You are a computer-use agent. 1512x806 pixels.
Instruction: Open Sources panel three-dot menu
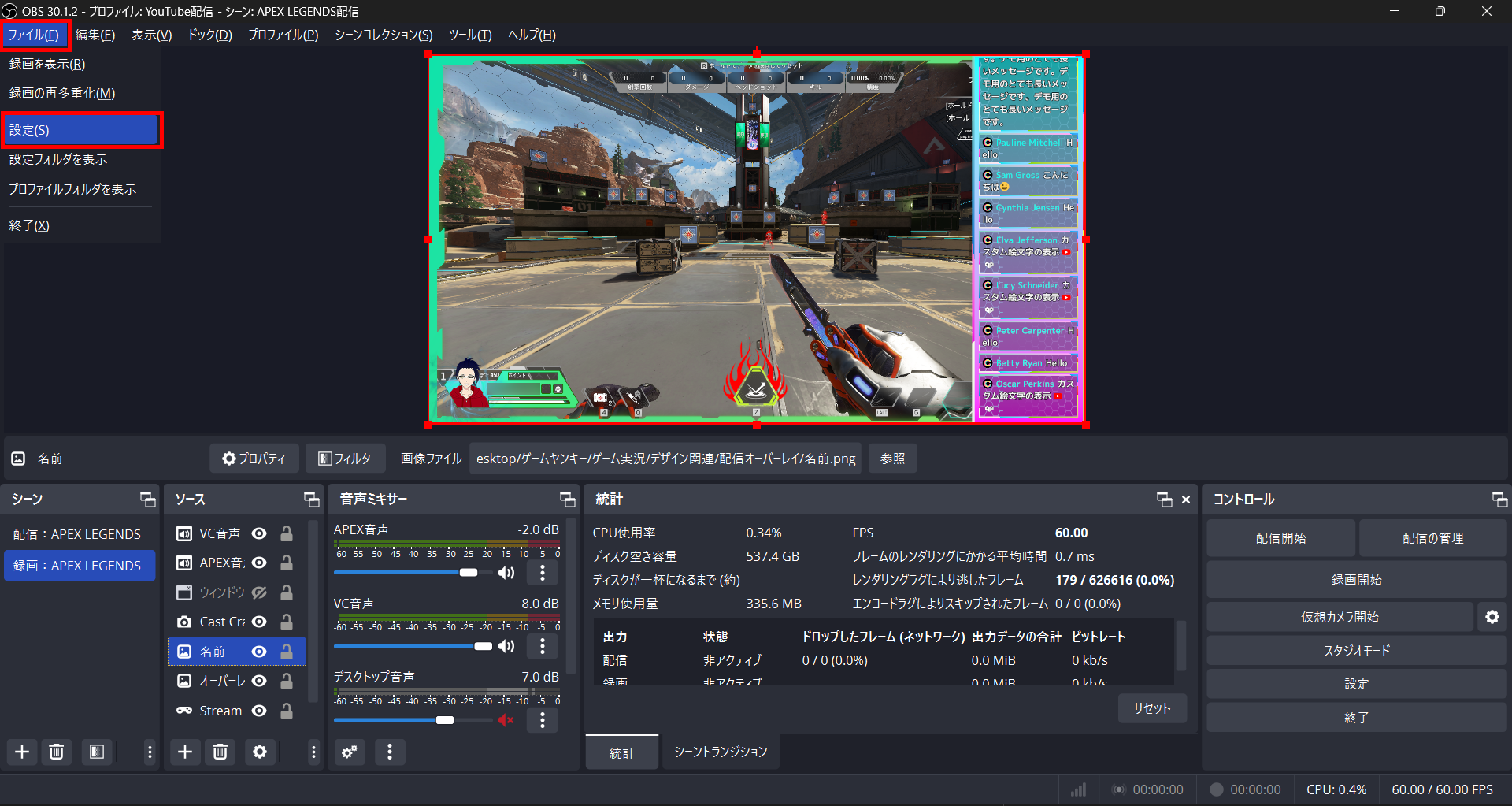(313, 752)
